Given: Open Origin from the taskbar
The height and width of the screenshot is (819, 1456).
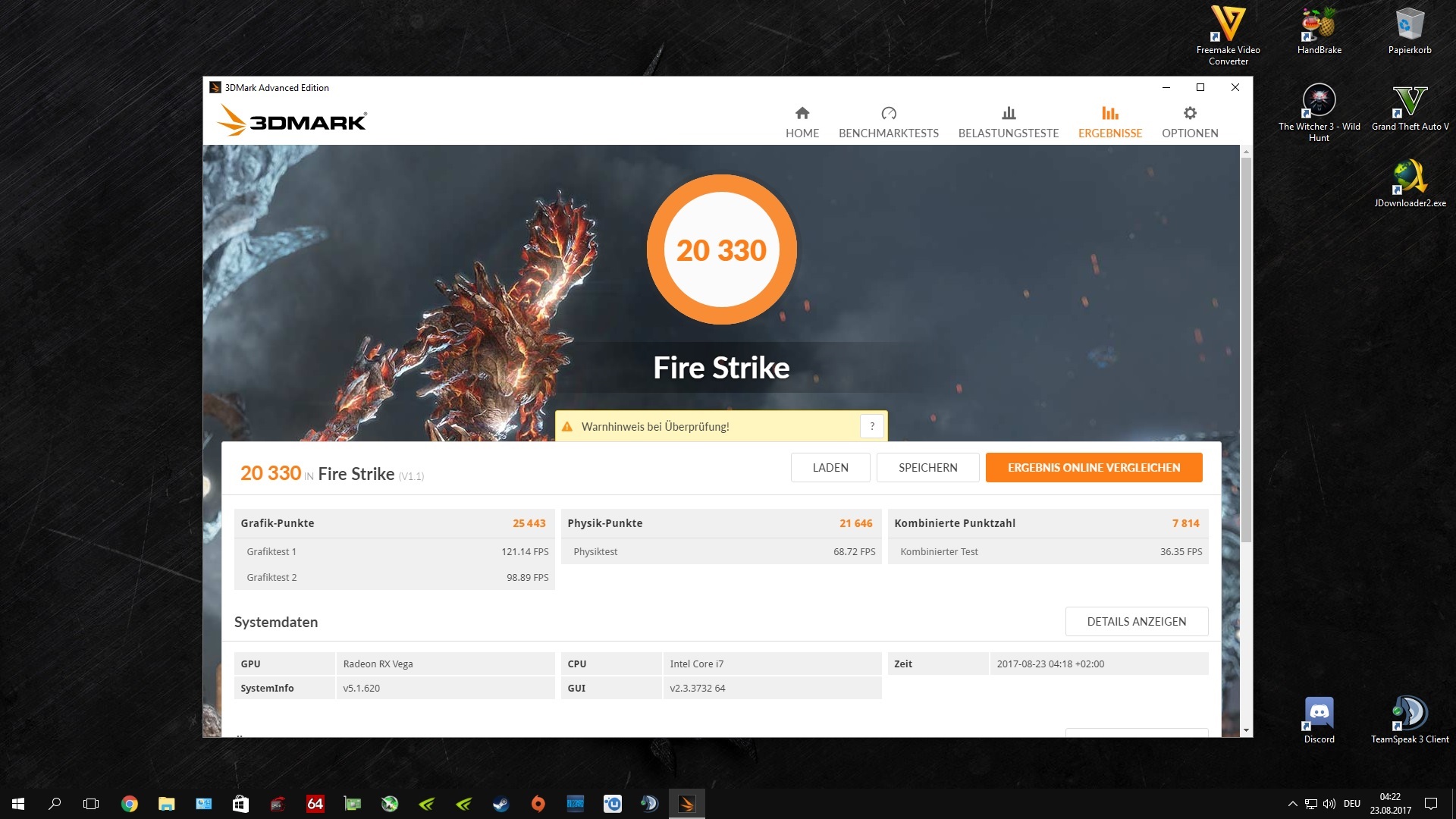Looking at the screenshot, I should click(538, 804).
